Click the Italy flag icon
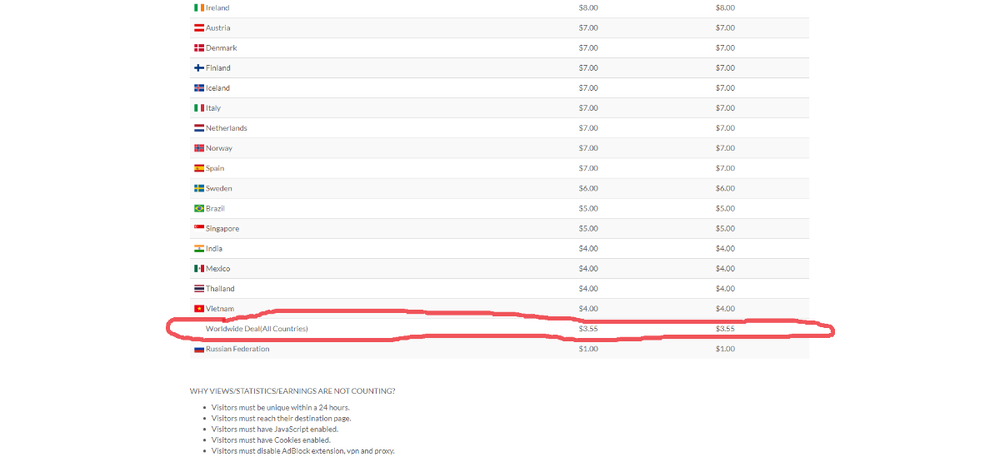 198,108
